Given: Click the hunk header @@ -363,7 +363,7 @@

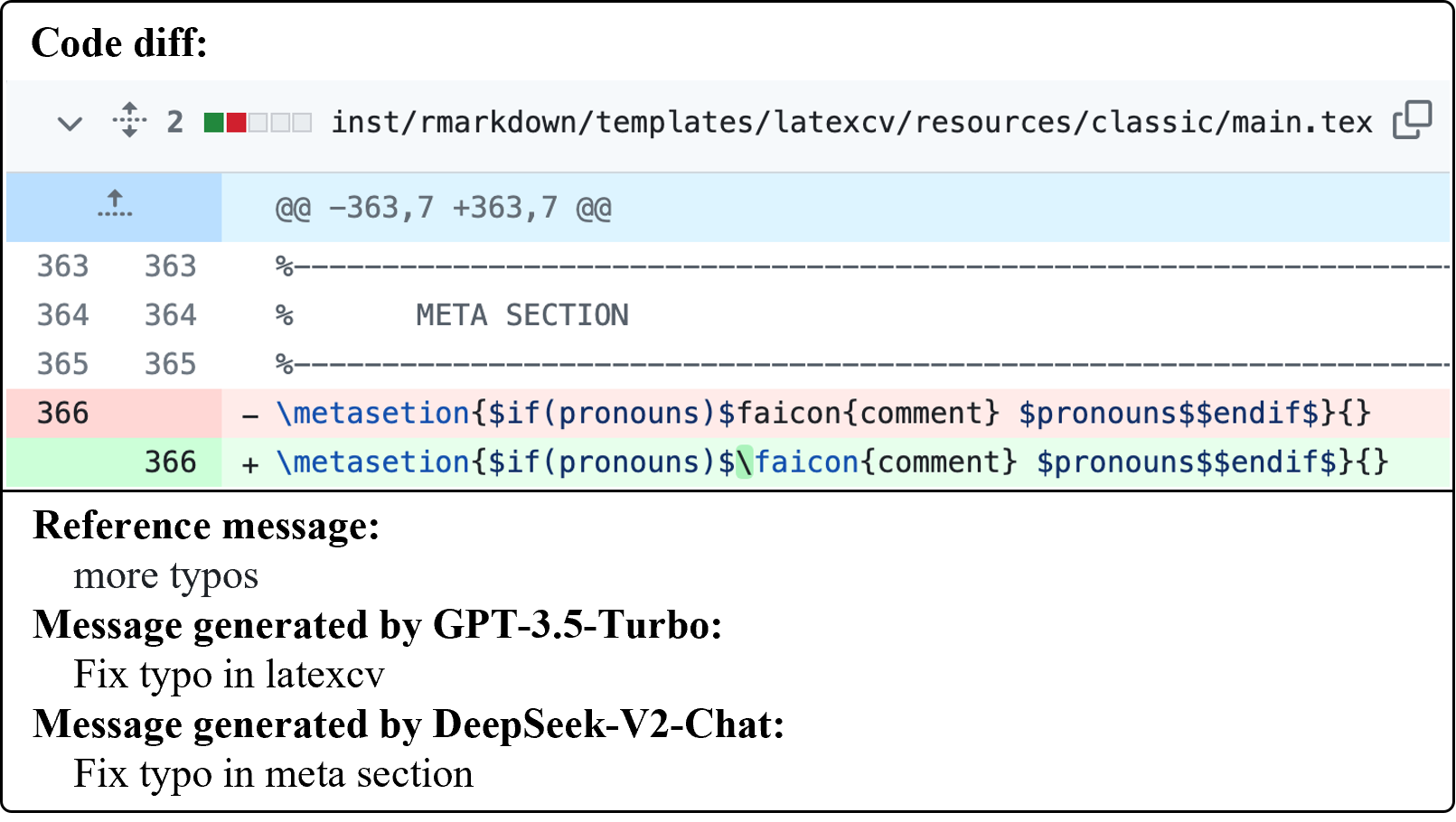Looking at the screenshot, I should [x=443, y=209].
